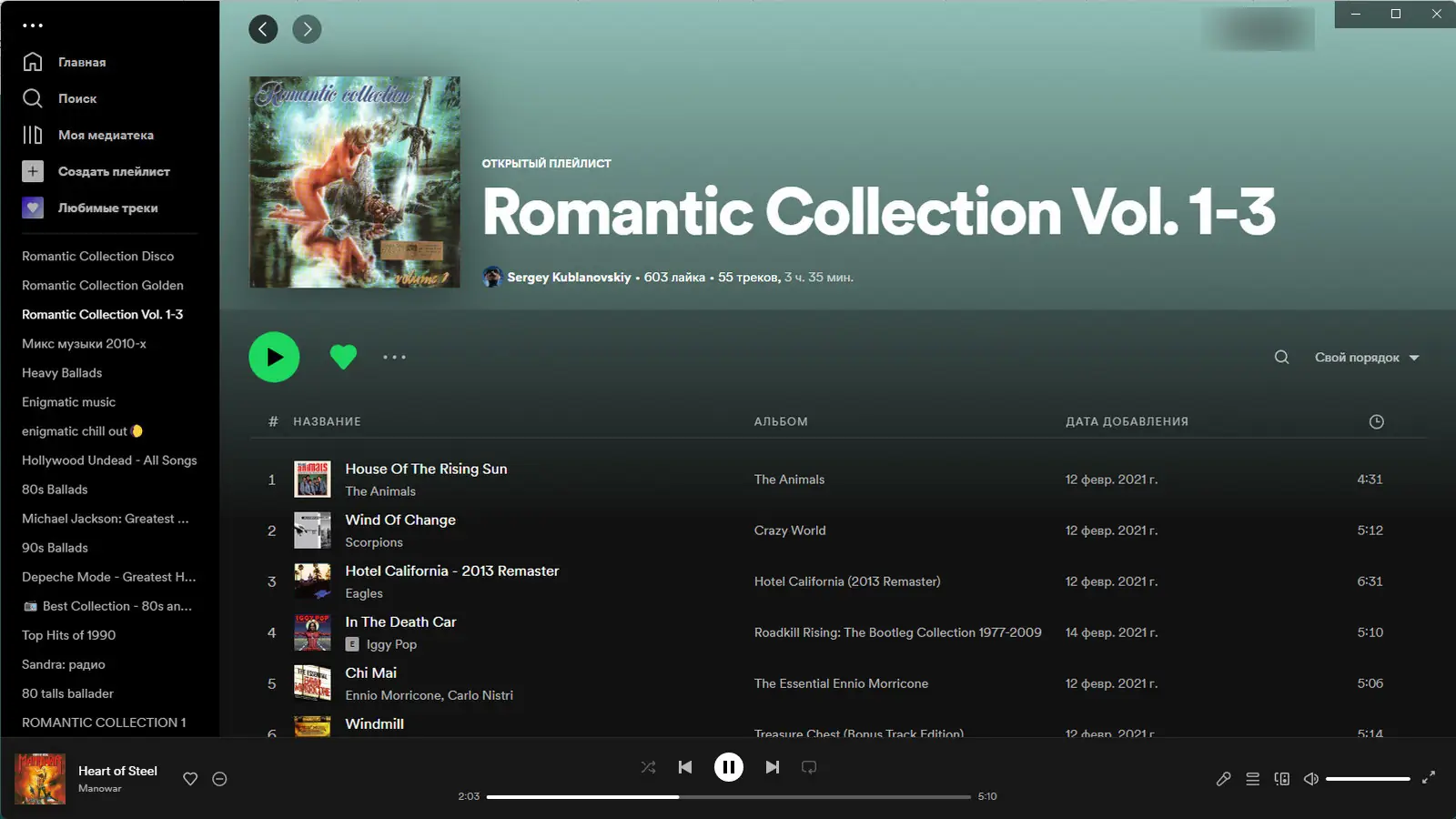Image resolution: width=1456 pixels, height=819 pixels.
Task: Mute the volume with the speaker icon
Action: (x=1311, y=779)
